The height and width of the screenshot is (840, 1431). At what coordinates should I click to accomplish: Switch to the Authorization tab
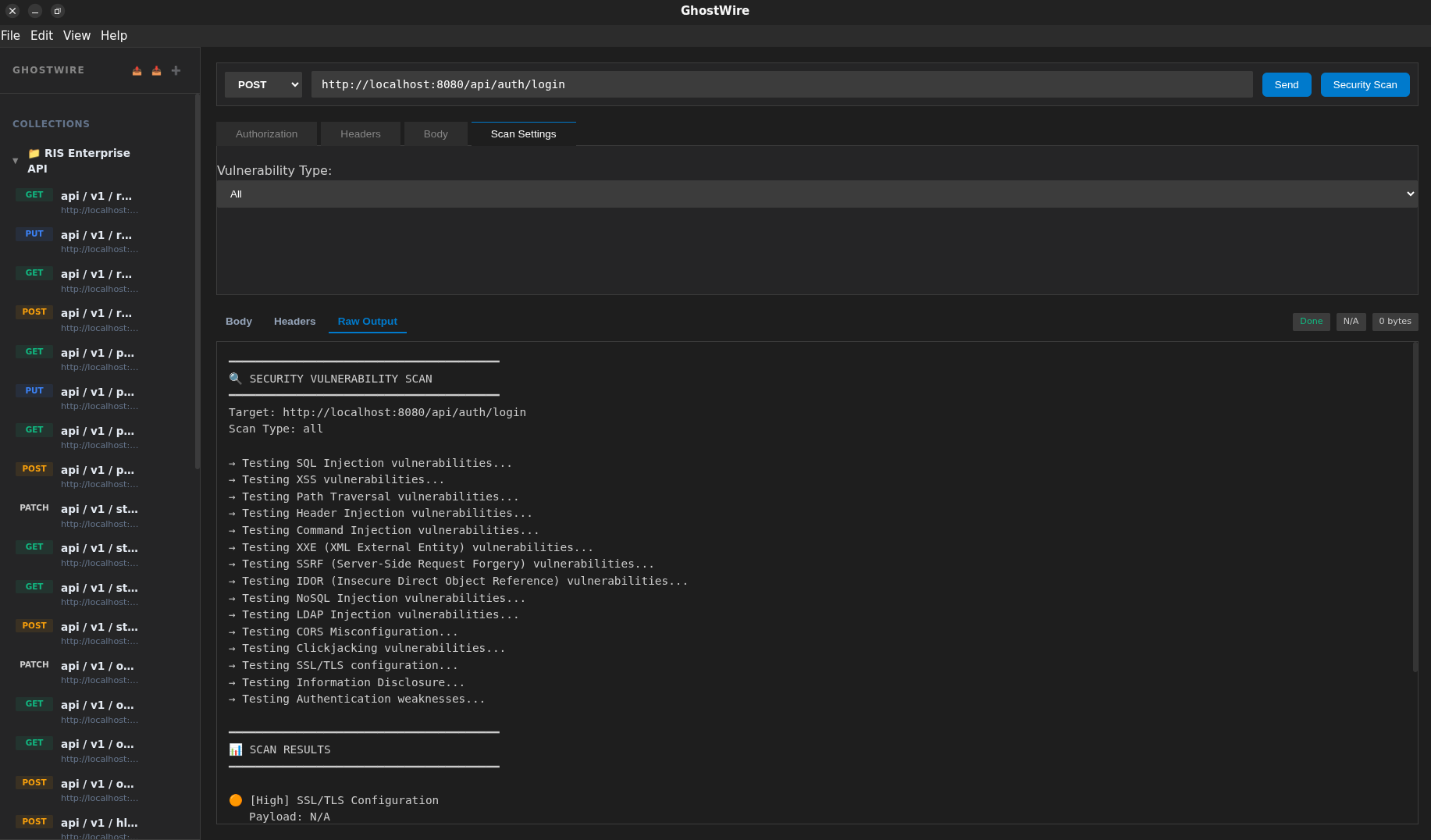tap(267, 134)
